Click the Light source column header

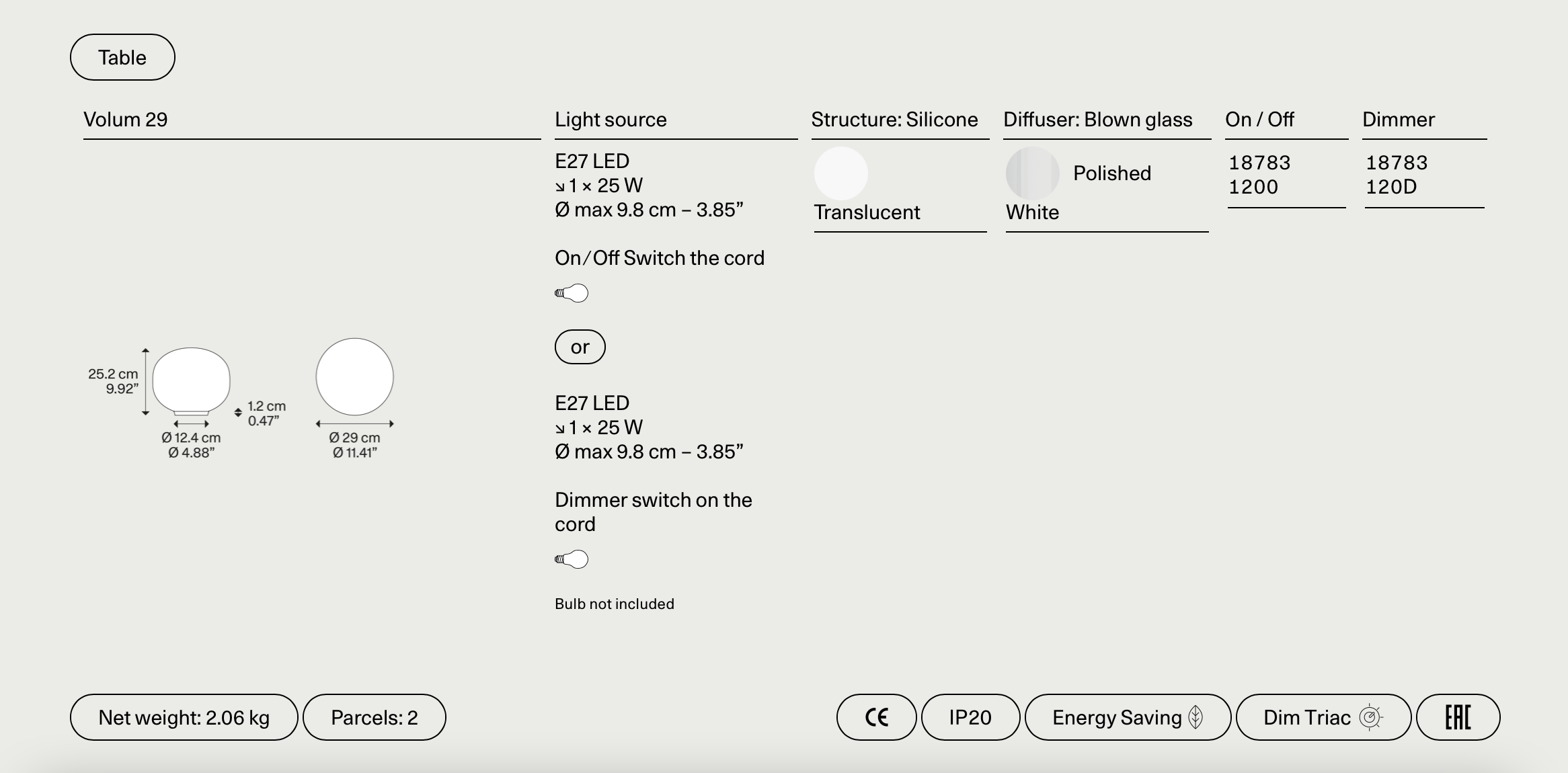click(611, 120)
